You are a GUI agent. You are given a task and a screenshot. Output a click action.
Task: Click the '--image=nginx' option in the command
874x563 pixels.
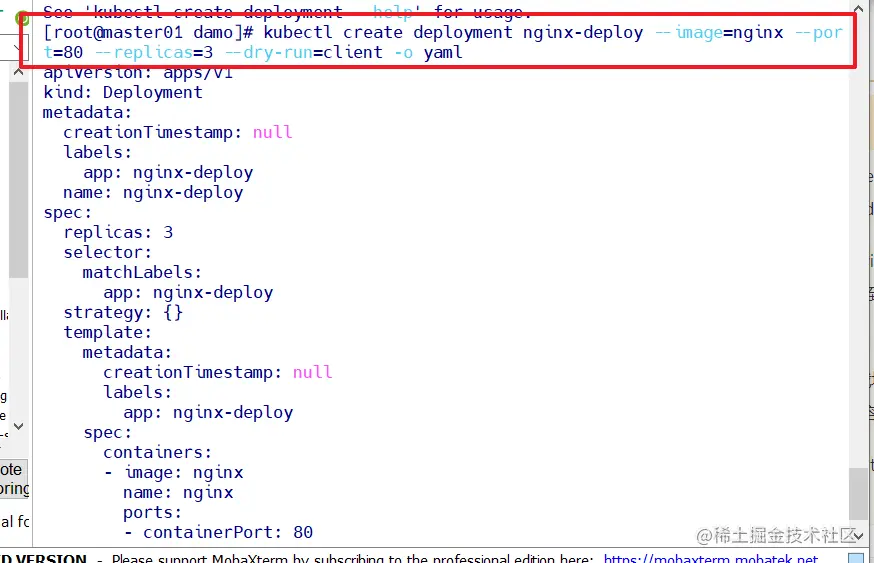click(719, 32)
